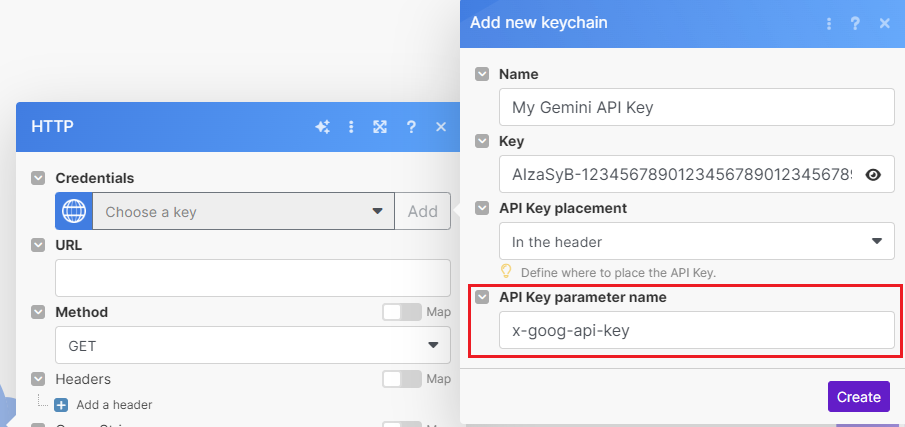Open the Method GET dropdown
Image resolution: width=905 pixels, height=427 pixels.
point(252,345)
